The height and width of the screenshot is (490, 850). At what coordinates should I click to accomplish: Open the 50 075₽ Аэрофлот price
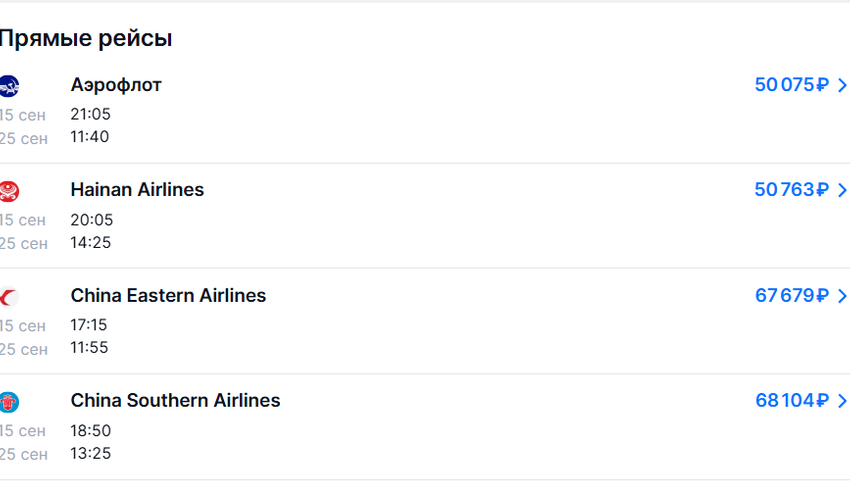791,86
